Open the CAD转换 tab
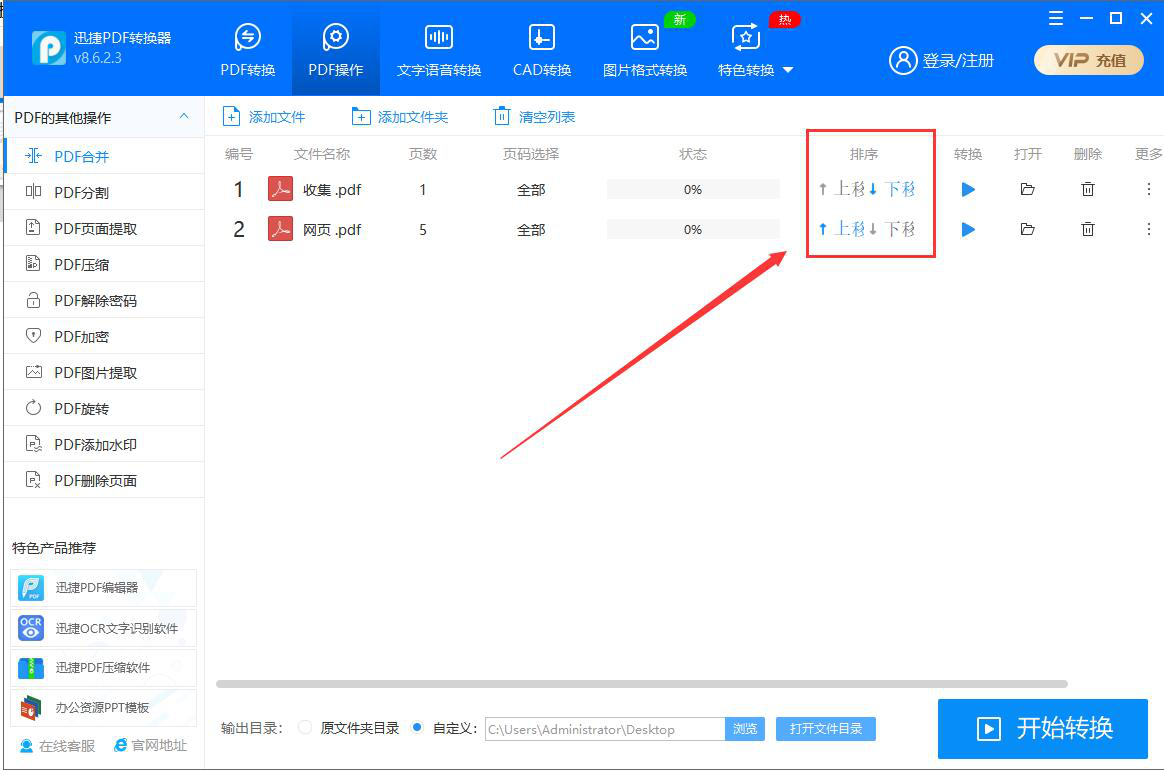 coord(542,50)
